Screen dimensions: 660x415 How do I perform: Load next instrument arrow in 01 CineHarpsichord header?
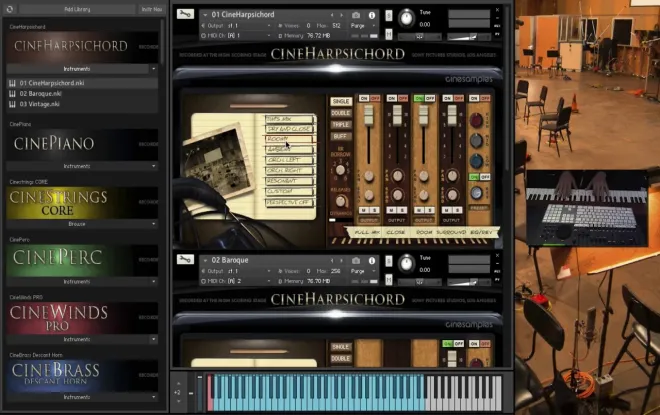341,15
